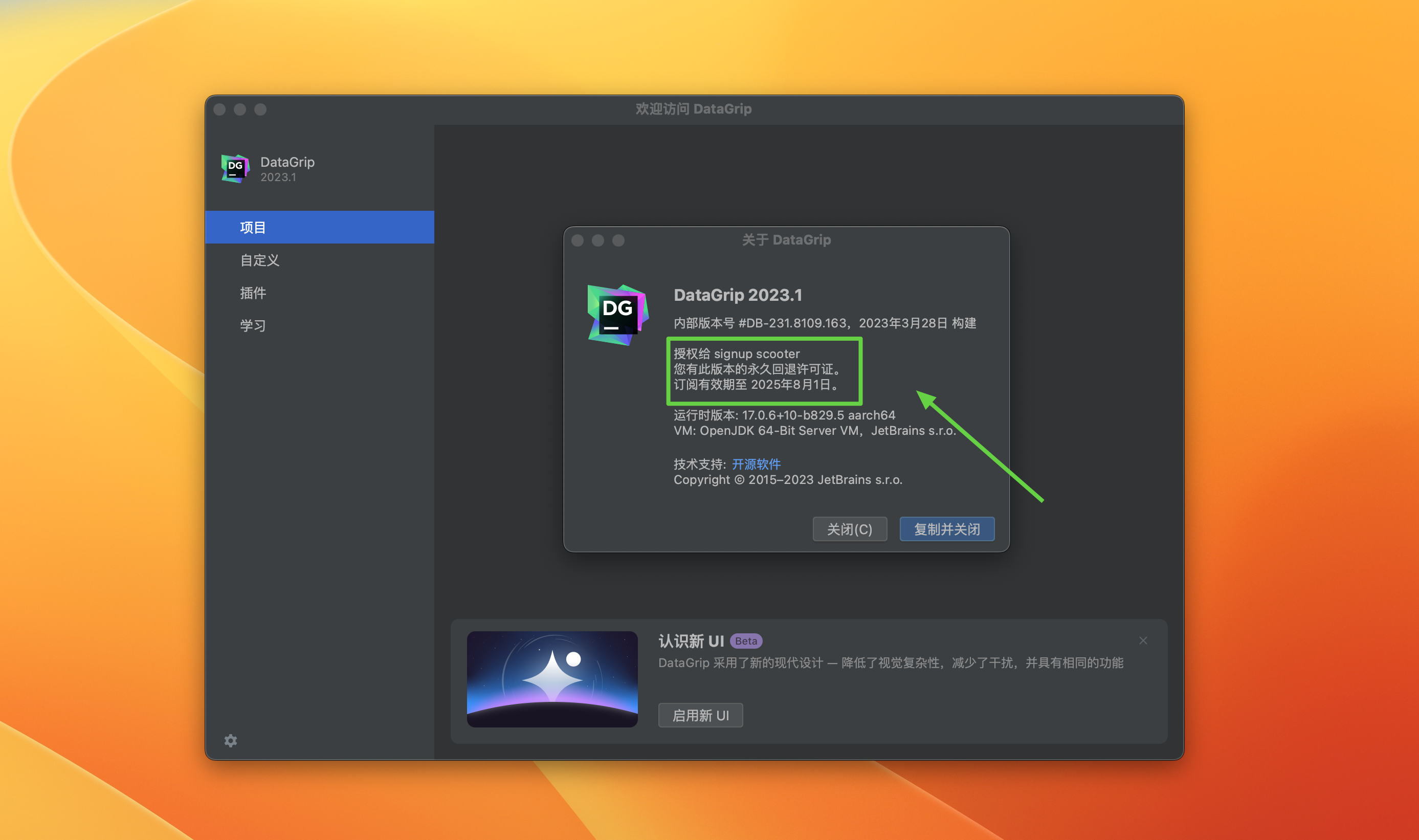The height and width of the screenshot is (840, 1419).
Task: Dismiss the new UI banner with X
Action: (x=1143, y=640)
